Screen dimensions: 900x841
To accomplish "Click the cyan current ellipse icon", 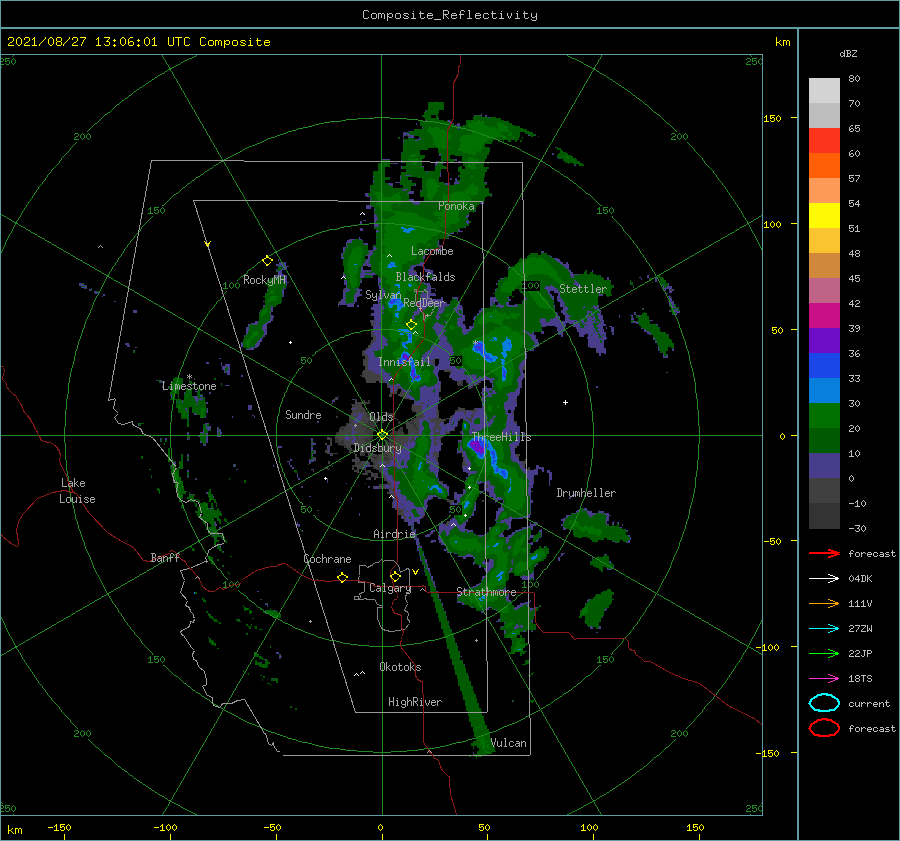I will coord(824,703).
